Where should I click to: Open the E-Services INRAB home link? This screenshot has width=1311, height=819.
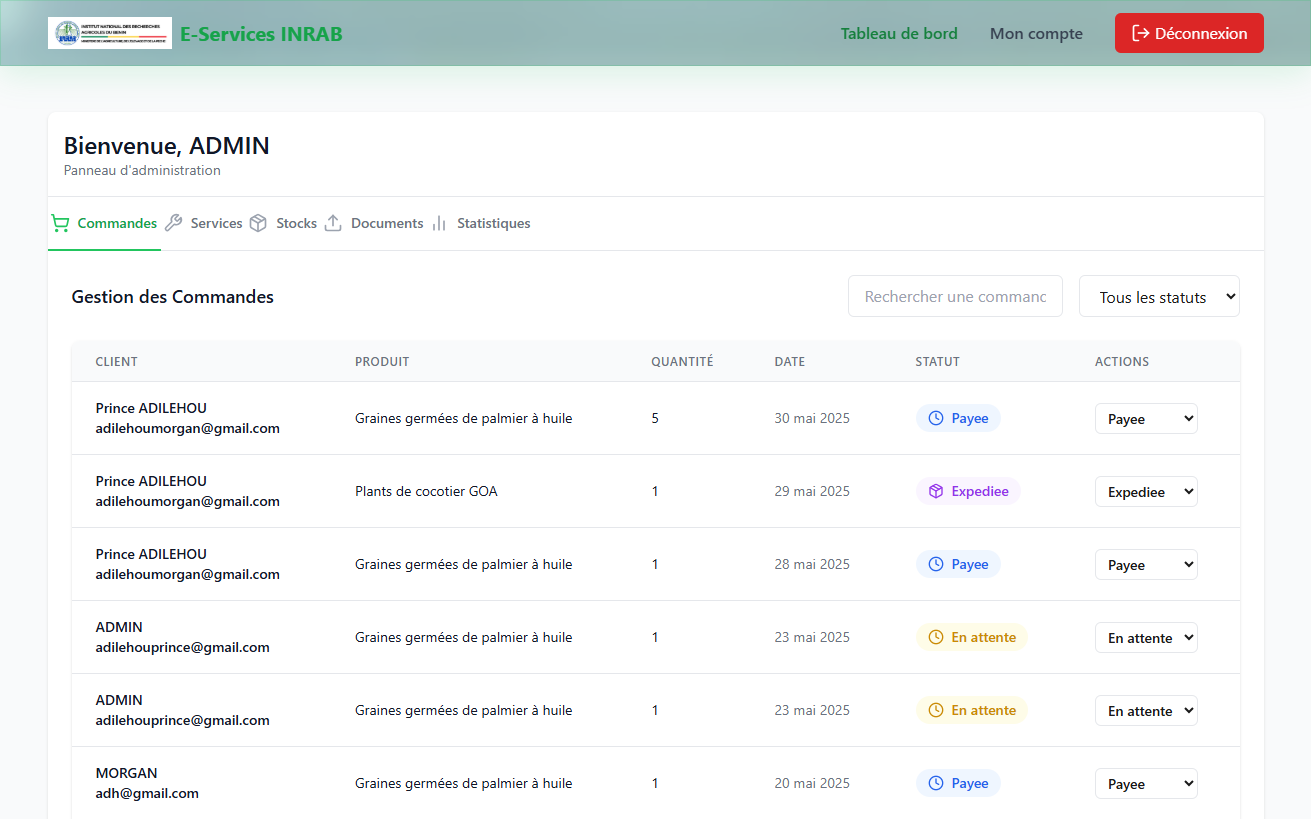[x=261, y=34]
